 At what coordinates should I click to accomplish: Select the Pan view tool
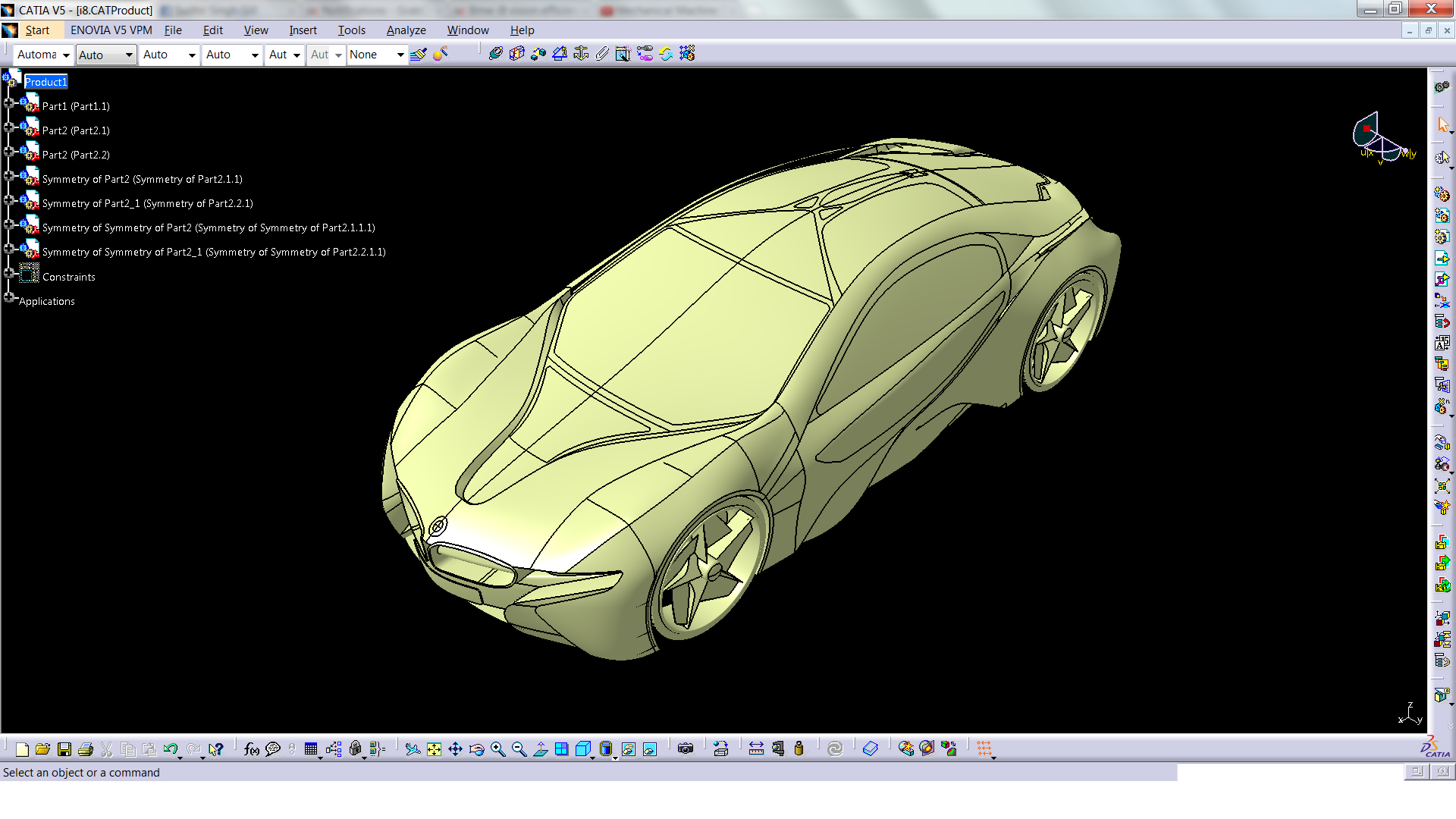(x=455, y=749)
